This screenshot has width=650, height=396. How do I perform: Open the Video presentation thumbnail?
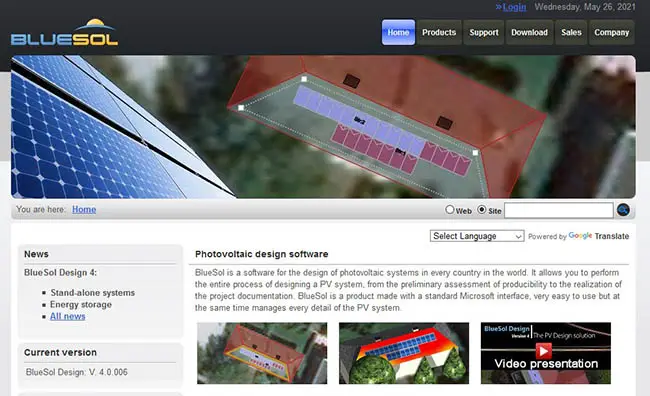point(546,353)
